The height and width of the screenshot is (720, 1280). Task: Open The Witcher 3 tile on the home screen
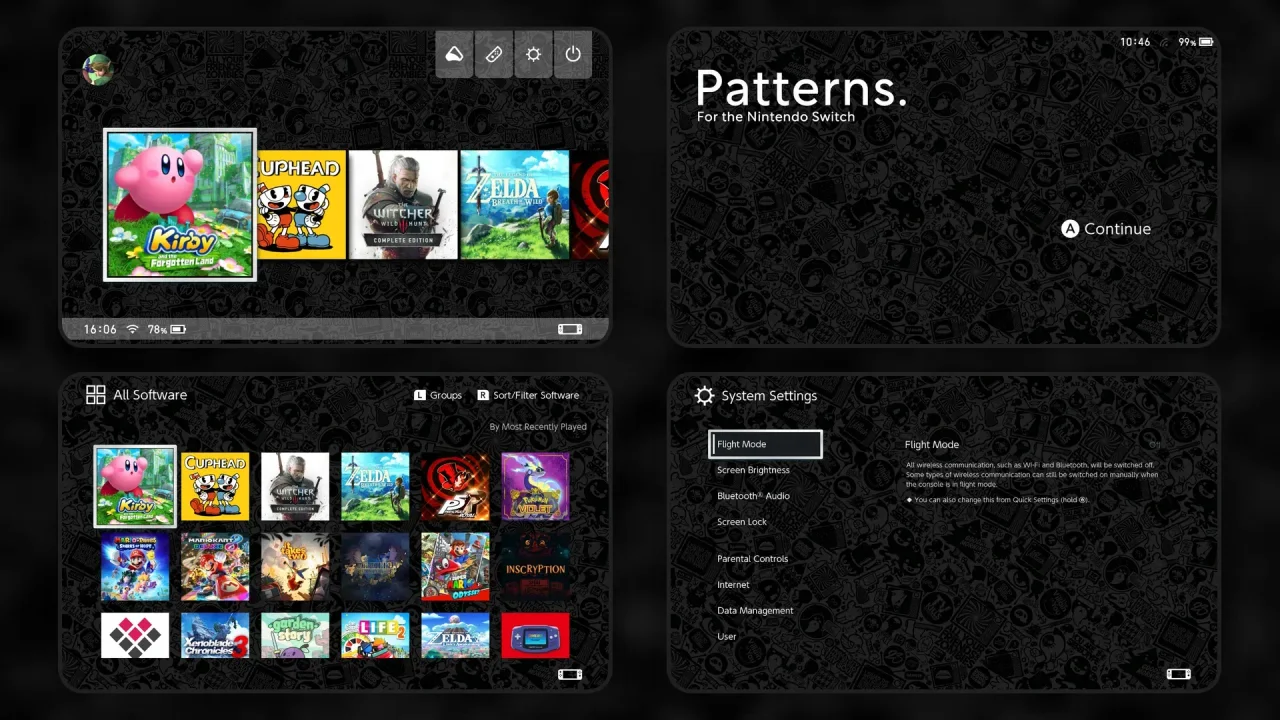[x=403, y=205]
